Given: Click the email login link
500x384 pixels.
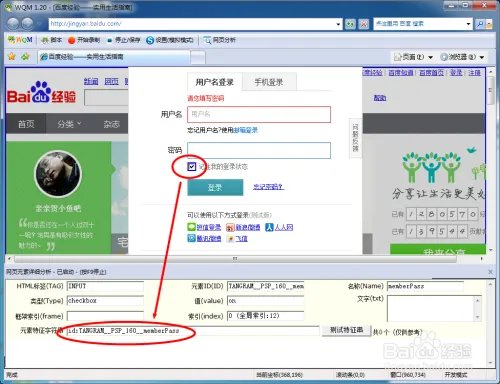Looking at the screenshot, I should (246, 130).
